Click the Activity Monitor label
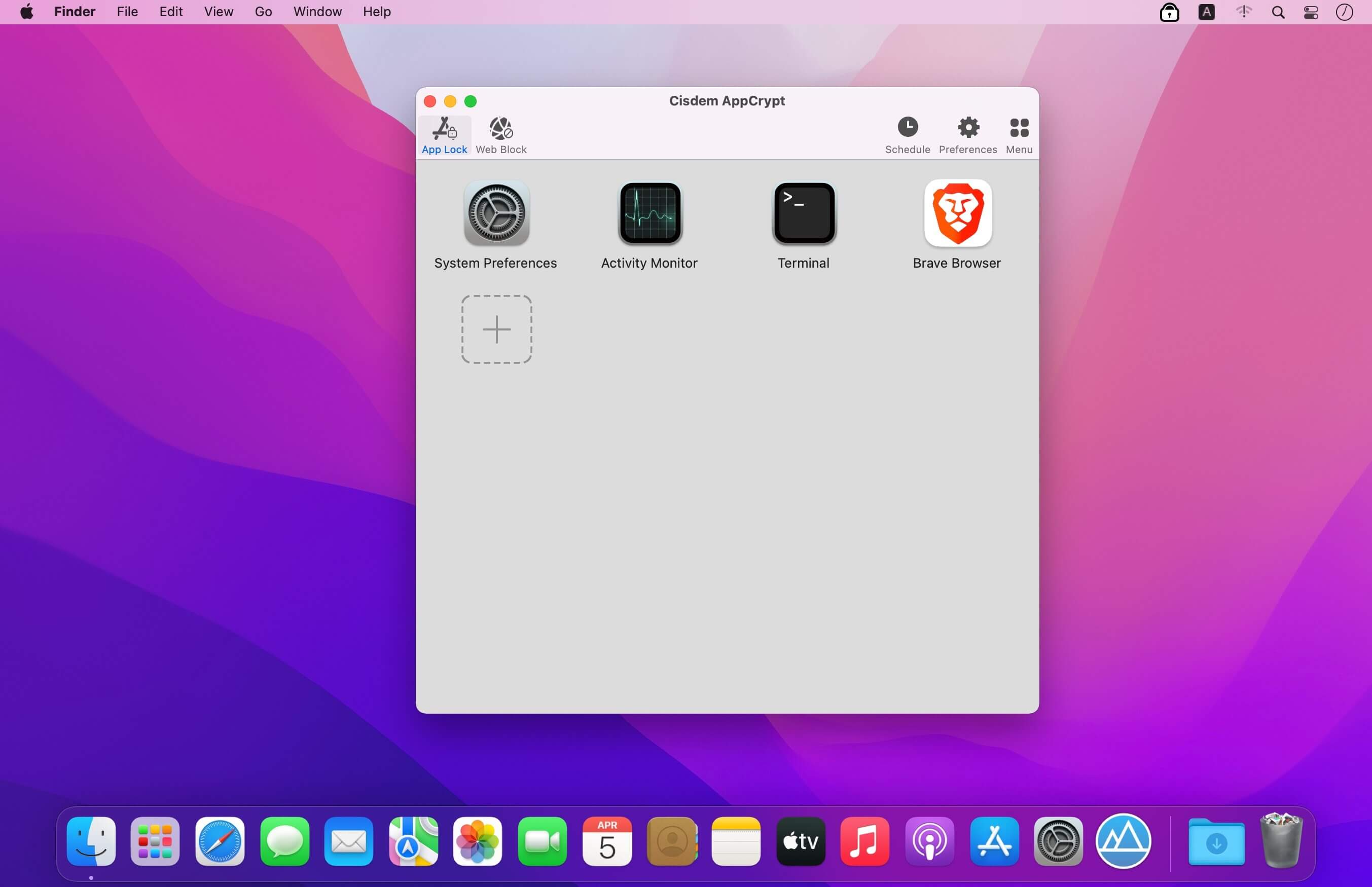Image resolution: width=1372 pixels, height=887 pixels. point(649,263)
